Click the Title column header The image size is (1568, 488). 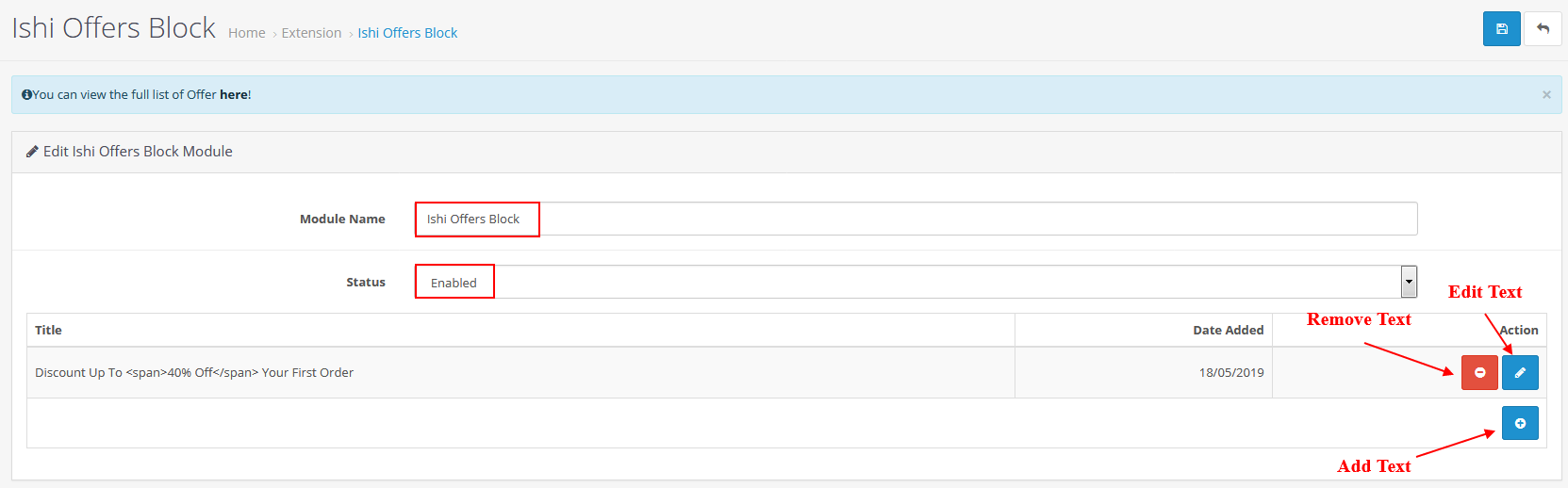(x=48, y=330)
